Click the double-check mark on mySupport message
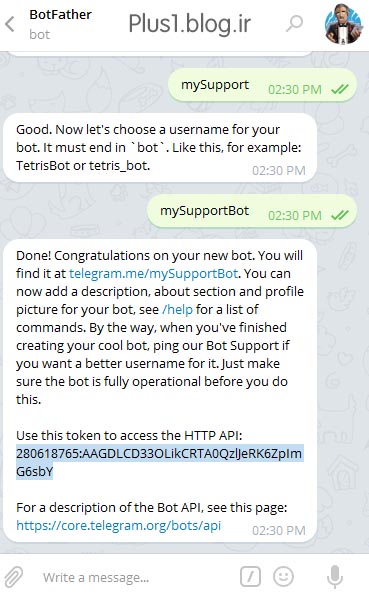369x600 pixels. tap(340, 90)
